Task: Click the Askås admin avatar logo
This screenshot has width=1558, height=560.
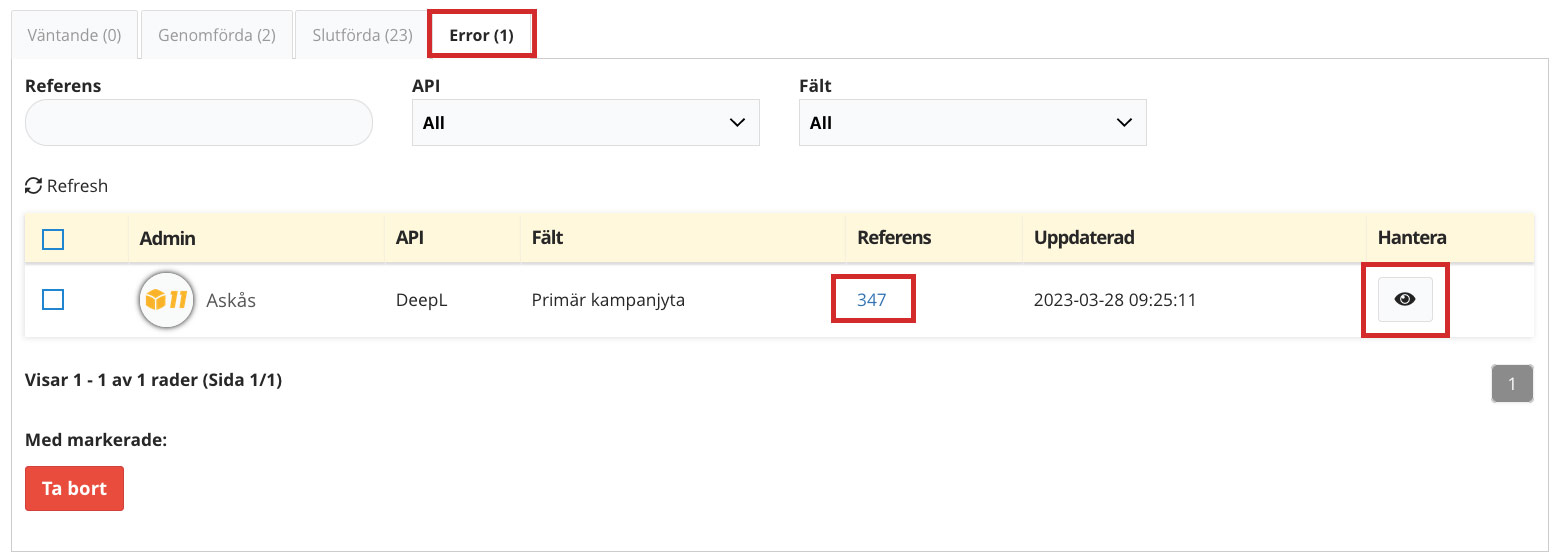Action: 166,299
